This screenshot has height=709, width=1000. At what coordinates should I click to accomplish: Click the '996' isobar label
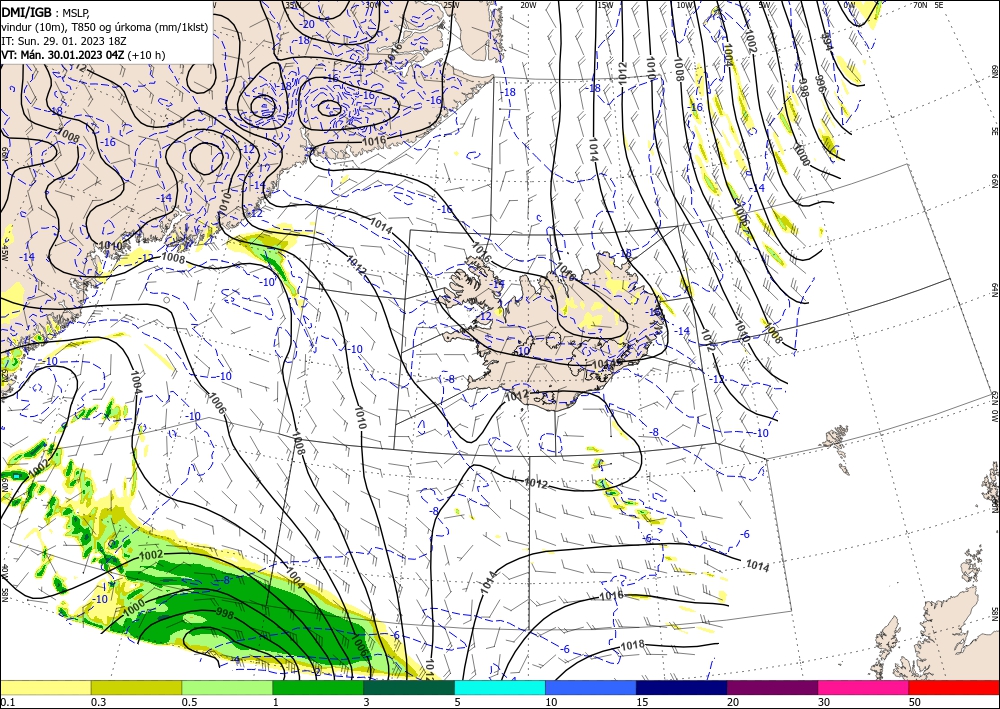[x=820, y=84]
